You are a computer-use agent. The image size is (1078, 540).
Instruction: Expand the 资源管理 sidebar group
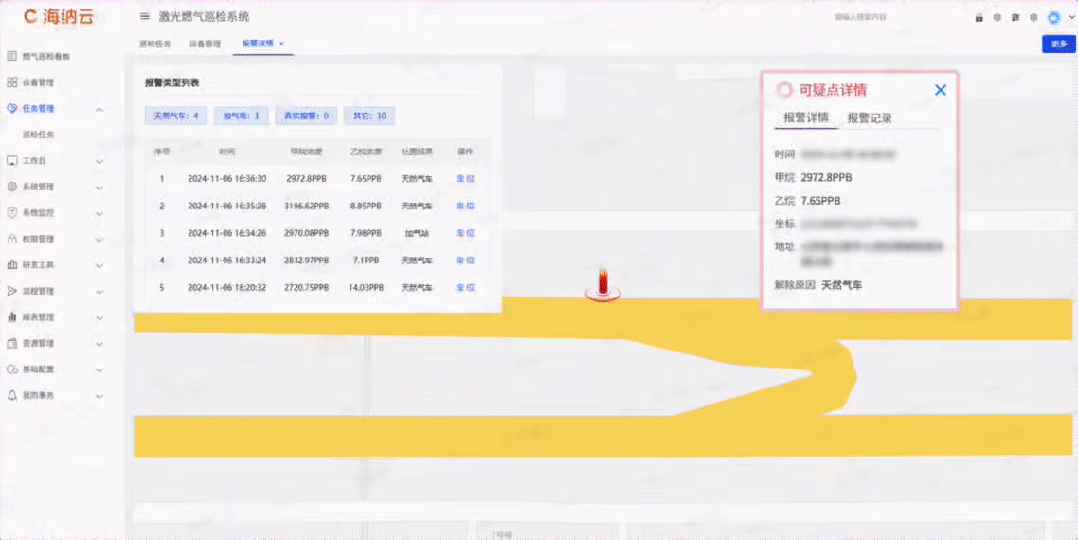point(100,344)
